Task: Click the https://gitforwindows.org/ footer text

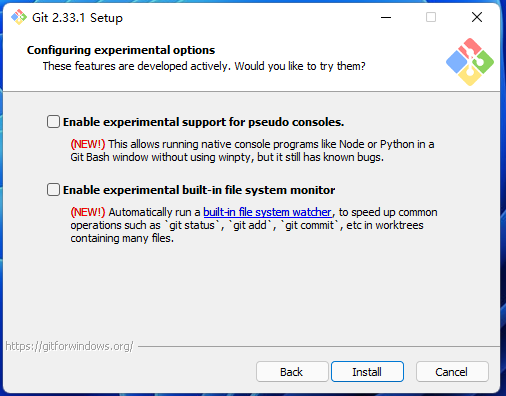Action: [x=69, y=346]
